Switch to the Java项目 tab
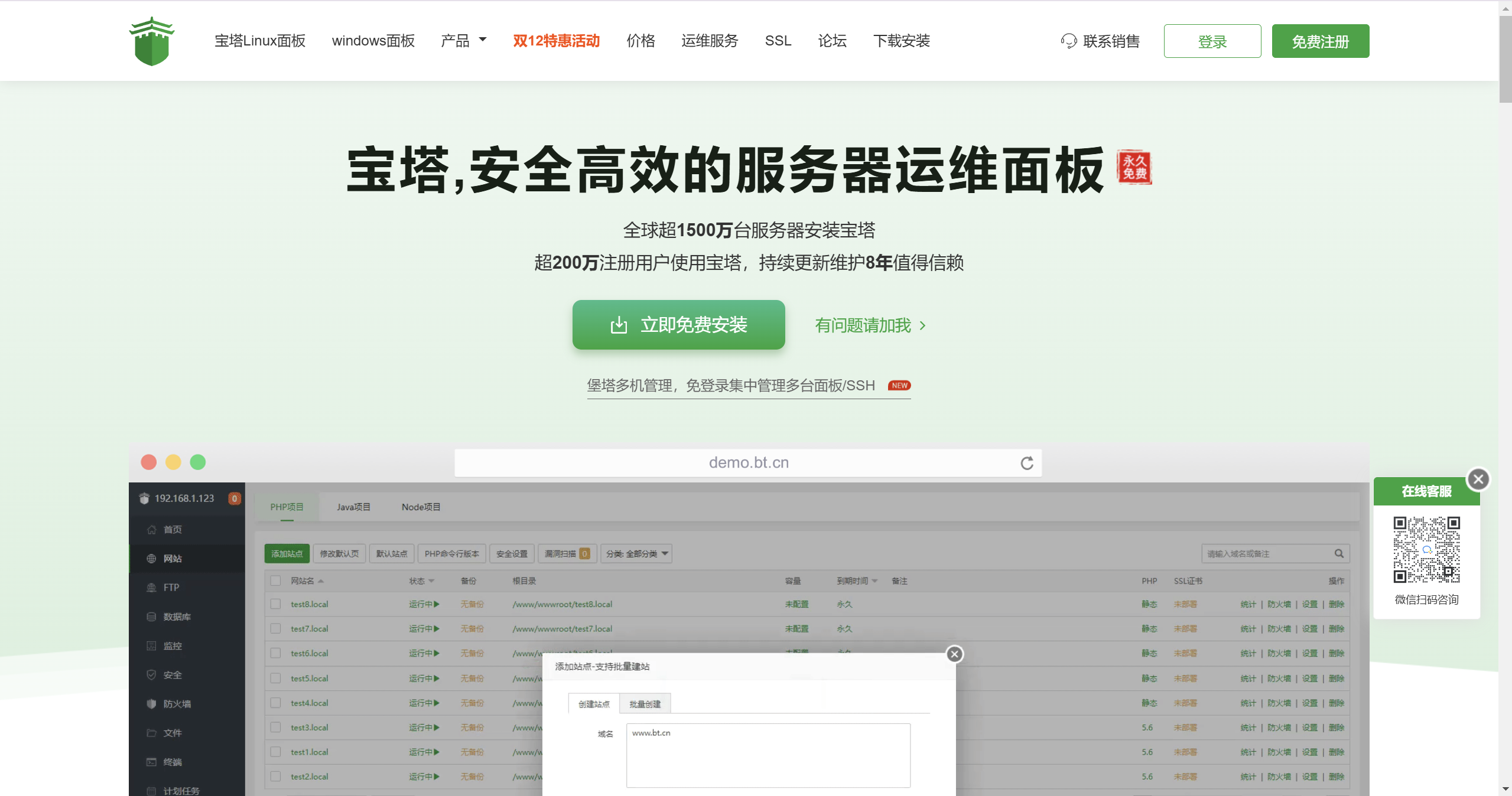This screenshot has width=1512, height=796. [x=353, y=506]
